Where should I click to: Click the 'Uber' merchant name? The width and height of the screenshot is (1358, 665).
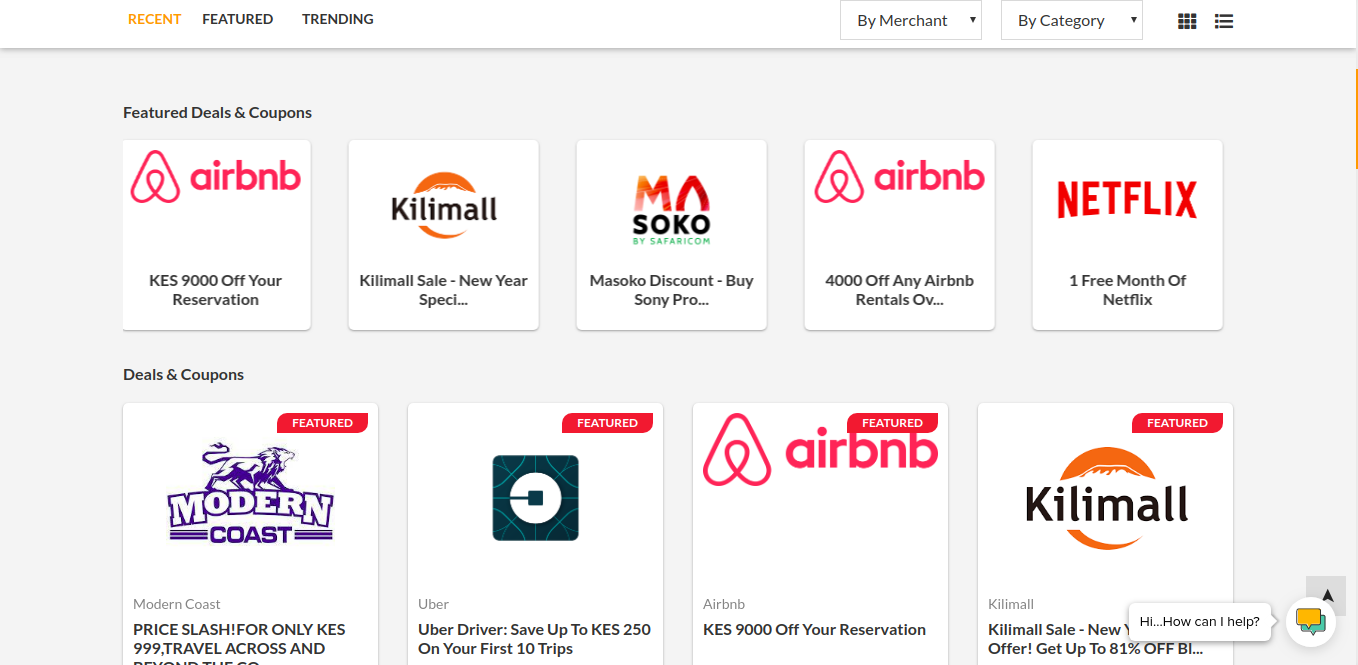[x=433, y=604]
